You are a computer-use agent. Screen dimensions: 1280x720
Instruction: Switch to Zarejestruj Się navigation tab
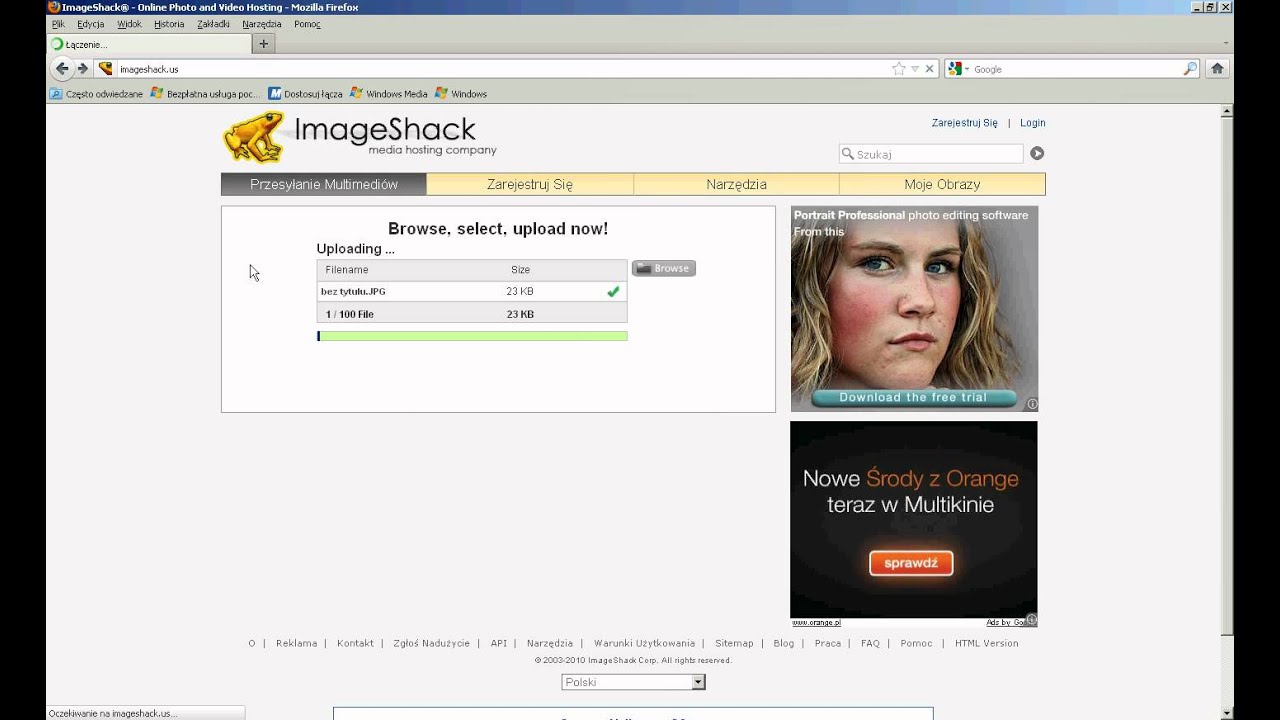click(530, 184)
